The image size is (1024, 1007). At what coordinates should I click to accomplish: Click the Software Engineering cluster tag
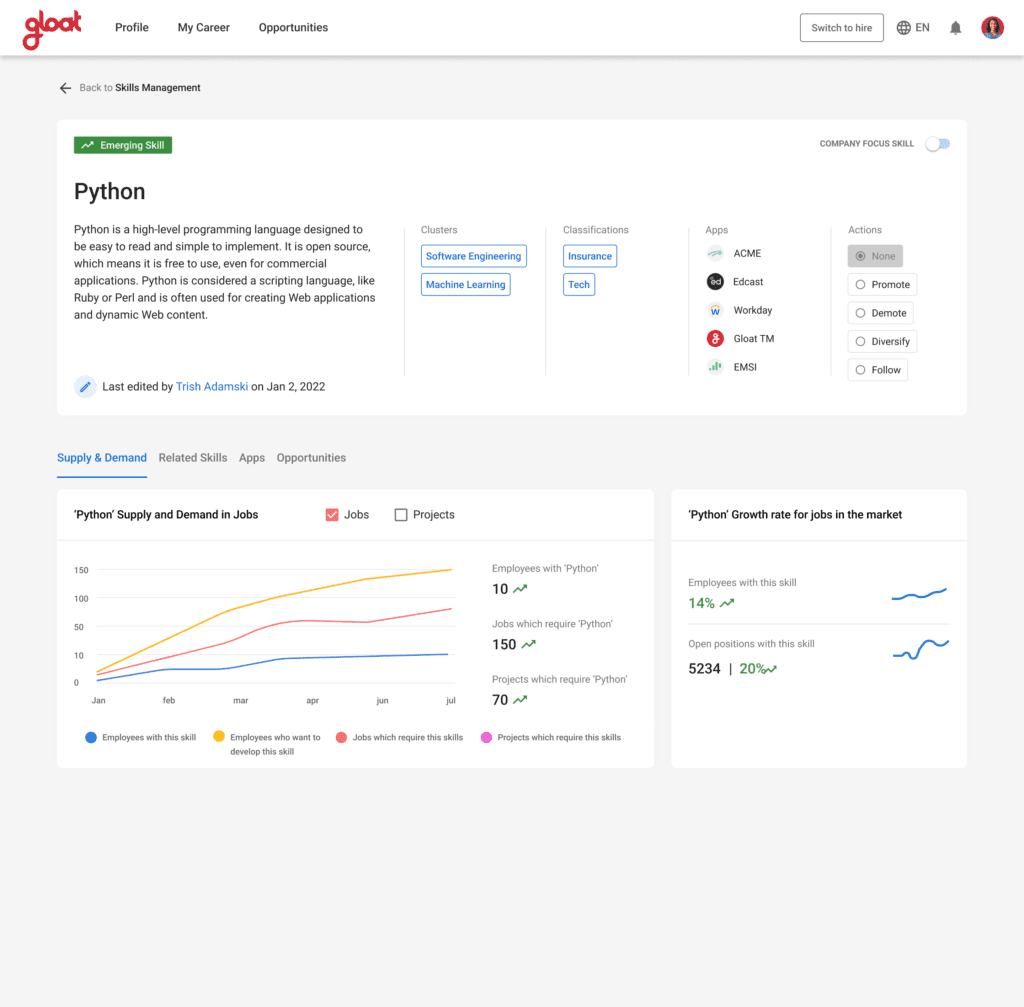(x=473, y=256)
